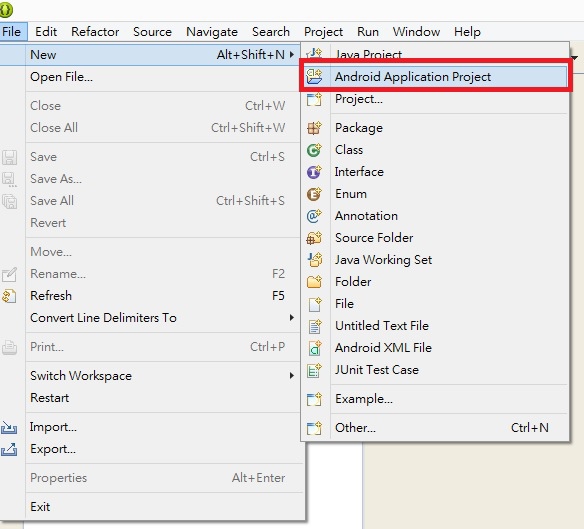This screenshot has height=529, width=584.
Task: Choose Interface from New submenu
Action: pos(435,172)
